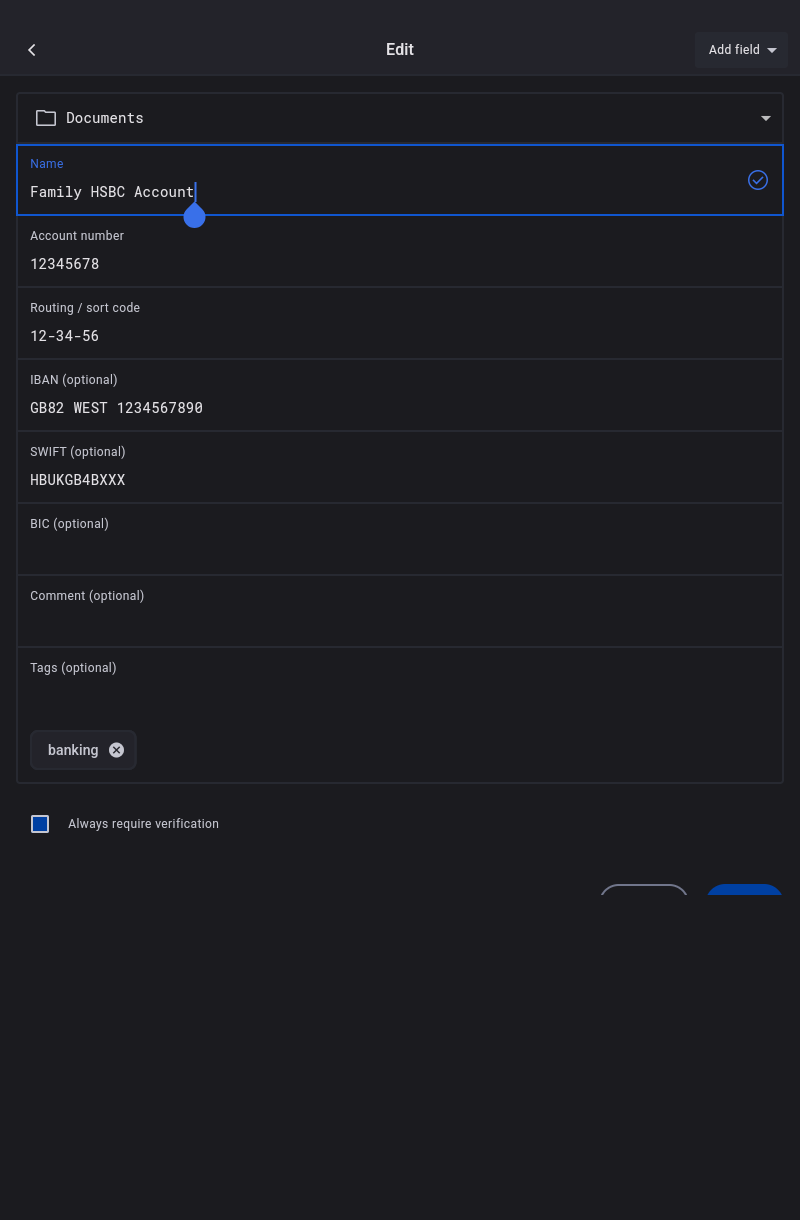Remove the banking tag

tap(117, 750)
